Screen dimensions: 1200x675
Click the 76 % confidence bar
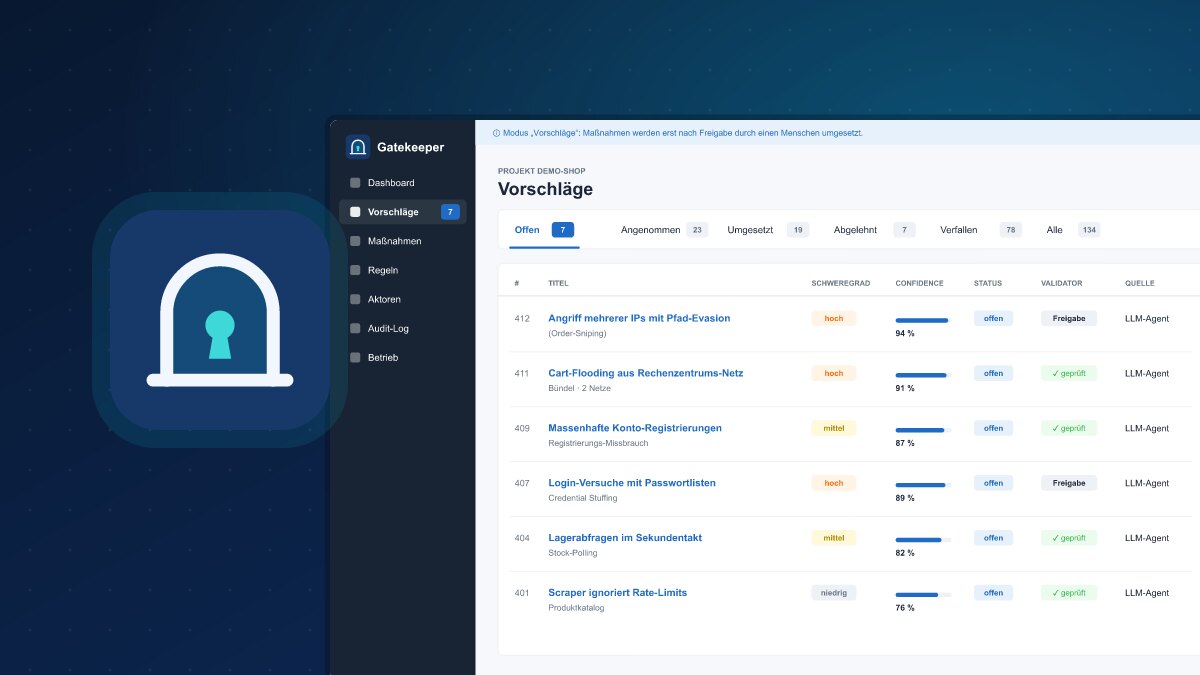click(x=923, y=595)
